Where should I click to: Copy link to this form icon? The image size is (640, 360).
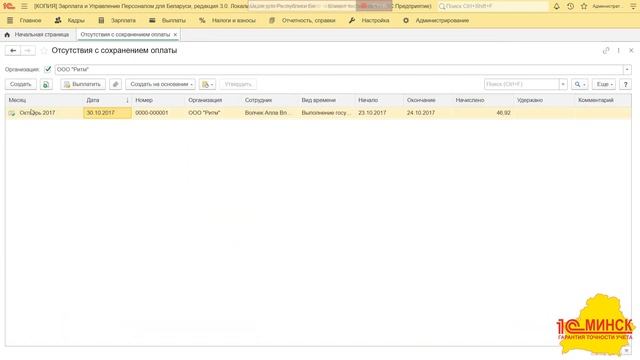[x=606, y=51]
